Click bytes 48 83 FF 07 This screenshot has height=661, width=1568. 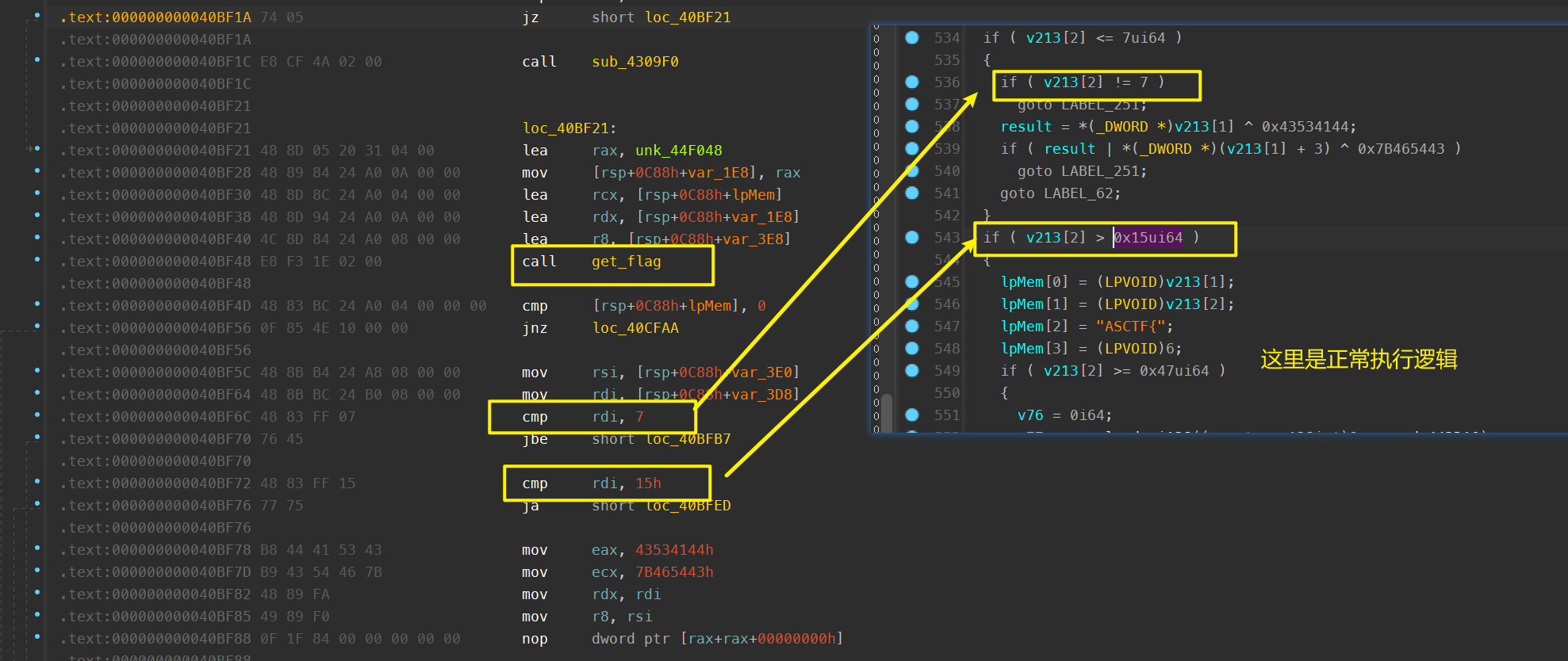pos(308,417)
